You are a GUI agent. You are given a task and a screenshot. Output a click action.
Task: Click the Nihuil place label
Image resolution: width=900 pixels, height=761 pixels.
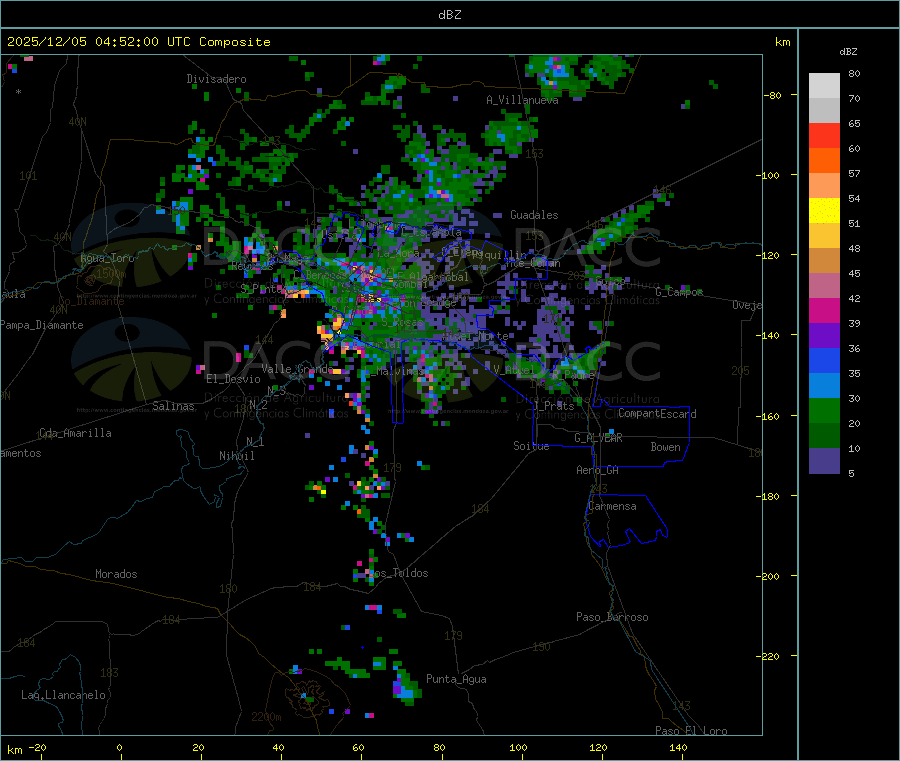point(237,456)
